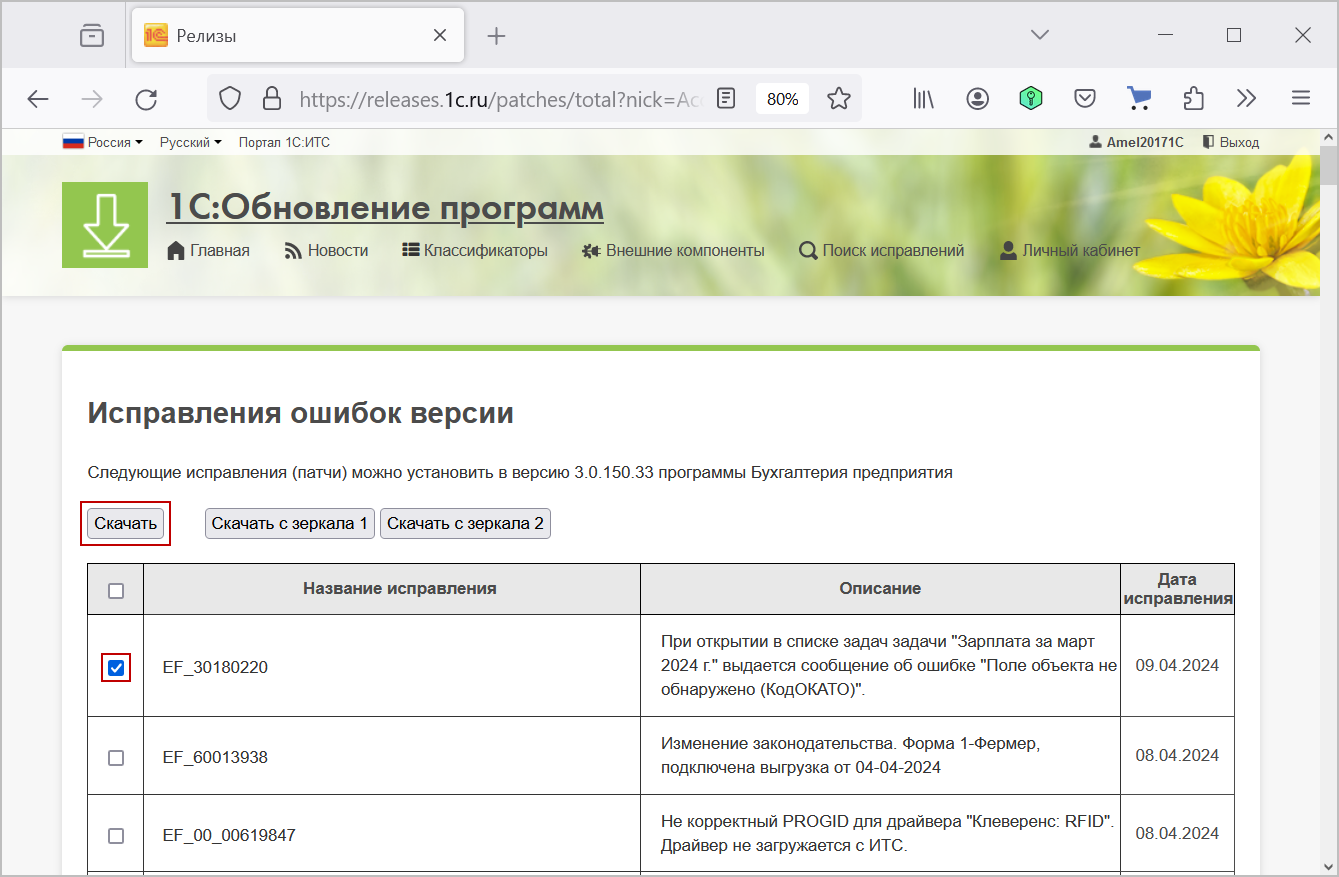This screenshot has width=1339, height=877.
Task: Open the Firefox application menu
Action: (x=1300, y=98)
